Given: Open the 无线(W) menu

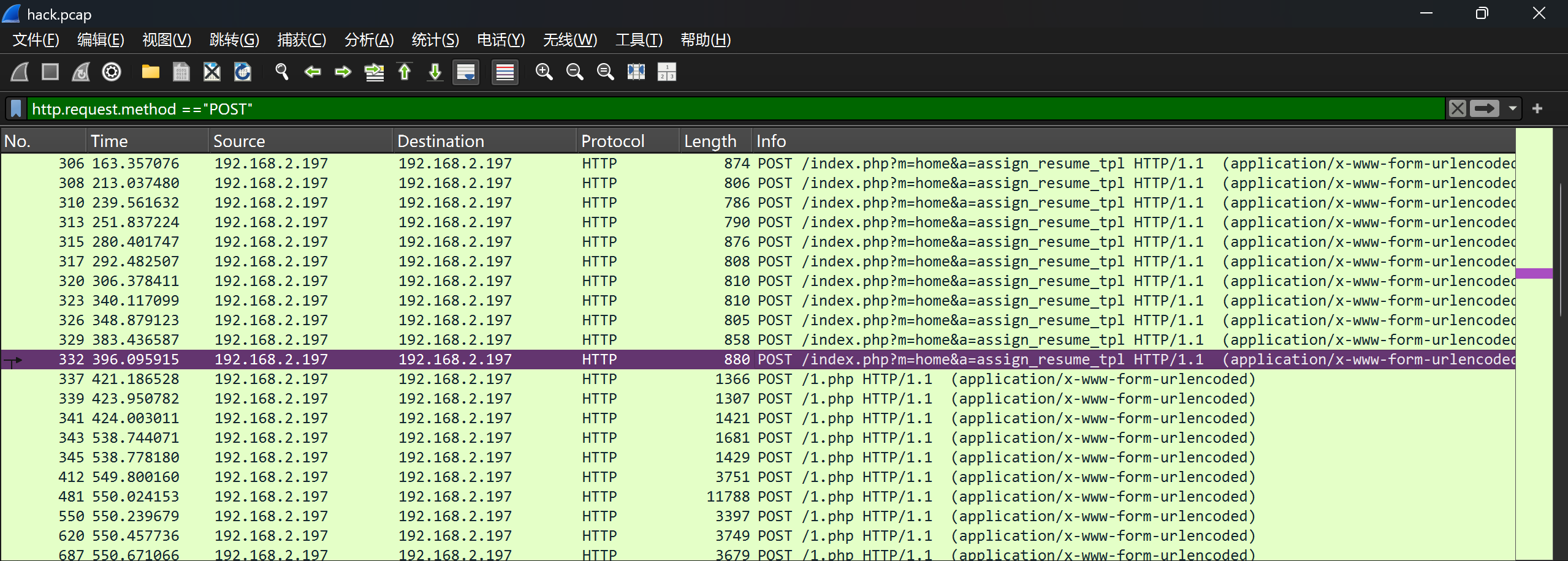Looking at the screenshot, I should pos(570,40).
